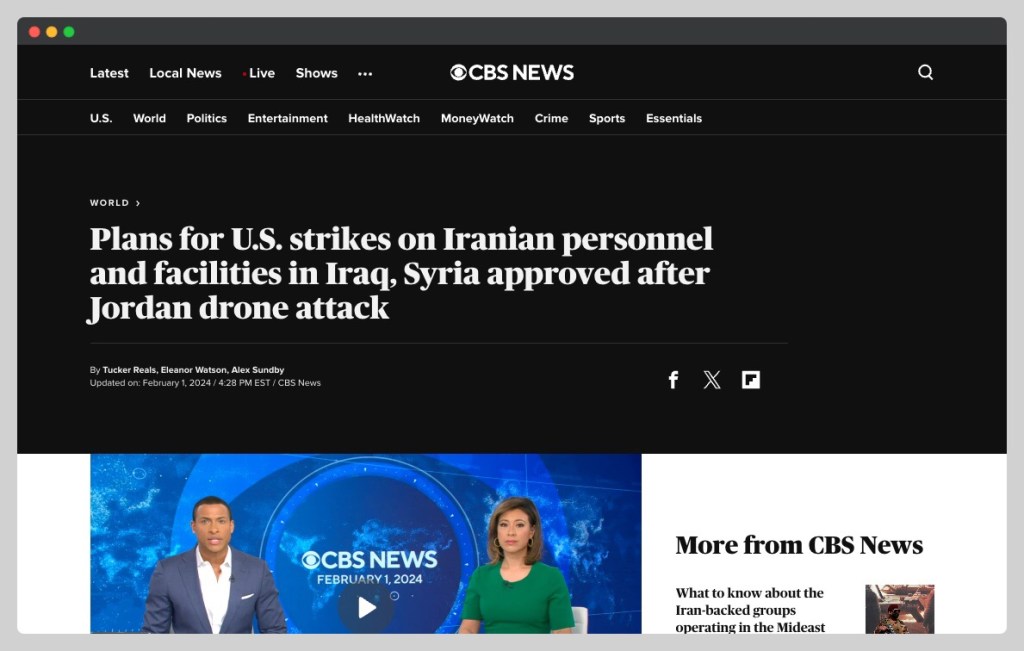Go to Live stream
This screenshot has width=1024, height=651.
tap(259, 73)
